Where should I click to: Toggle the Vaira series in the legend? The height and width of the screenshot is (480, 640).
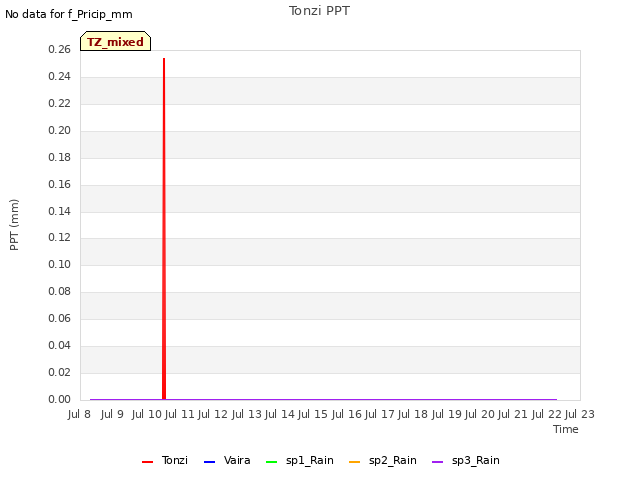point(227,460)
